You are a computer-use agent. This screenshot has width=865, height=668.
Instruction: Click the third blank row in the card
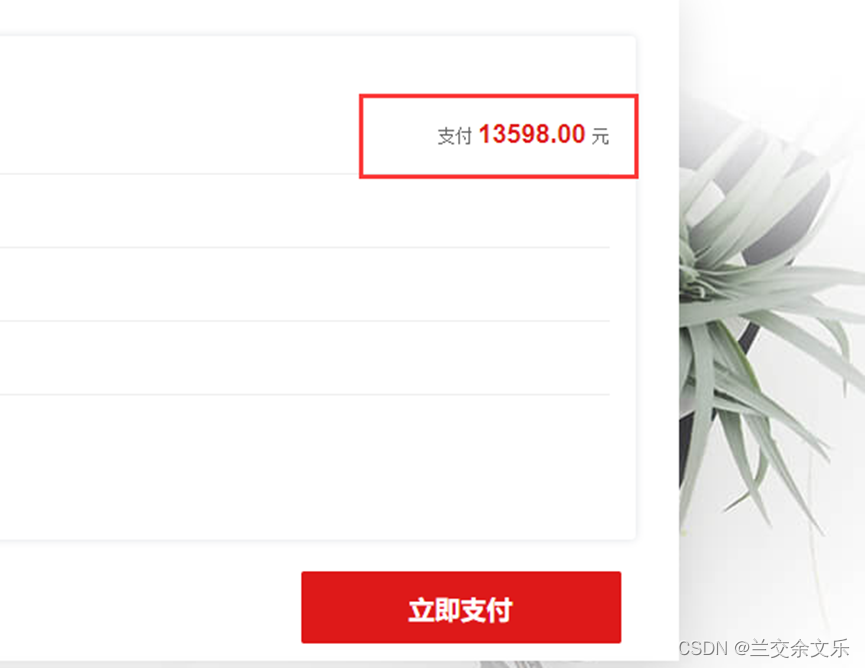point(305,357)
